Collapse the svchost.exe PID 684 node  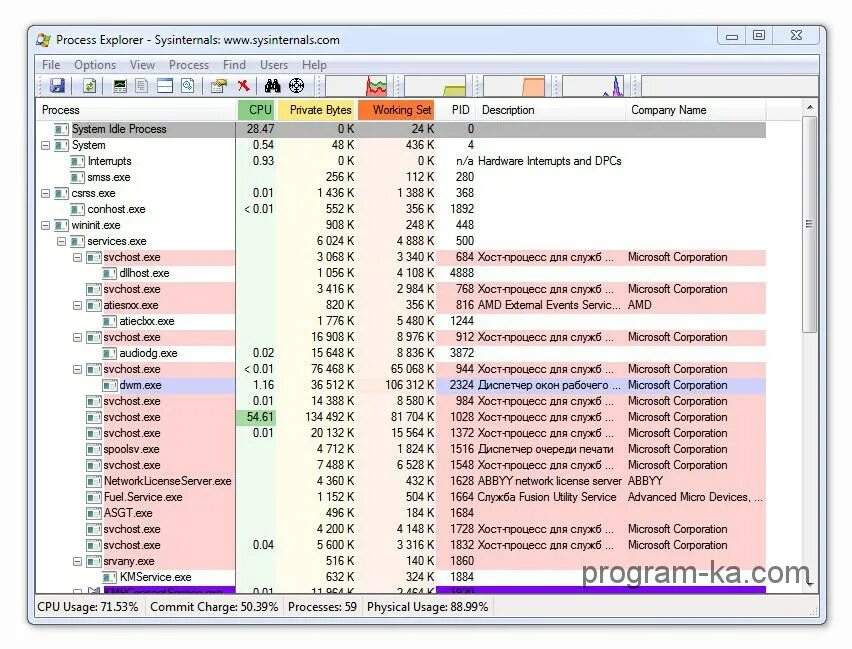(x=77, y=258)
